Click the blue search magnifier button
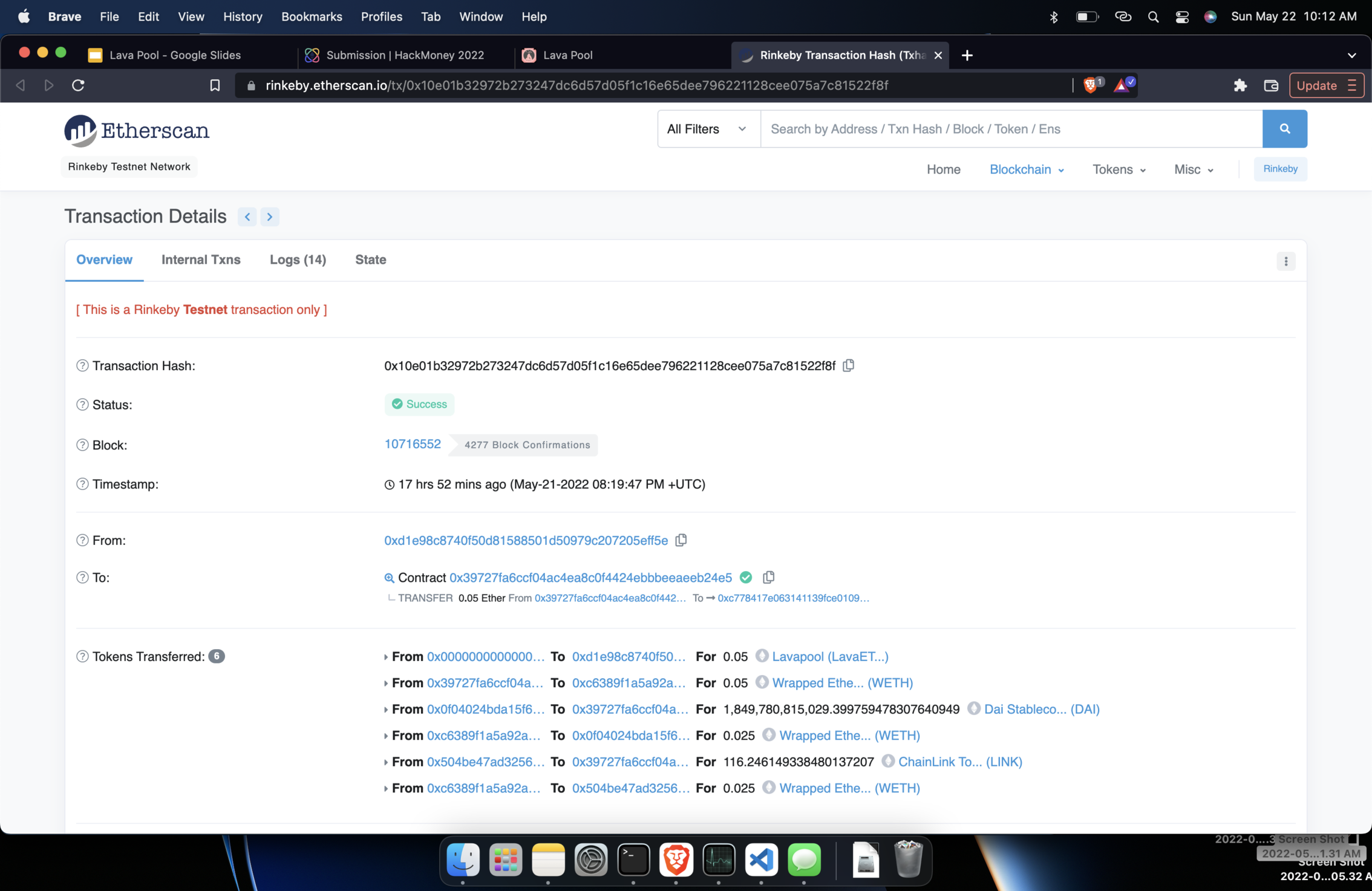Screen dimensions: 1372x891 (1284, 129)
